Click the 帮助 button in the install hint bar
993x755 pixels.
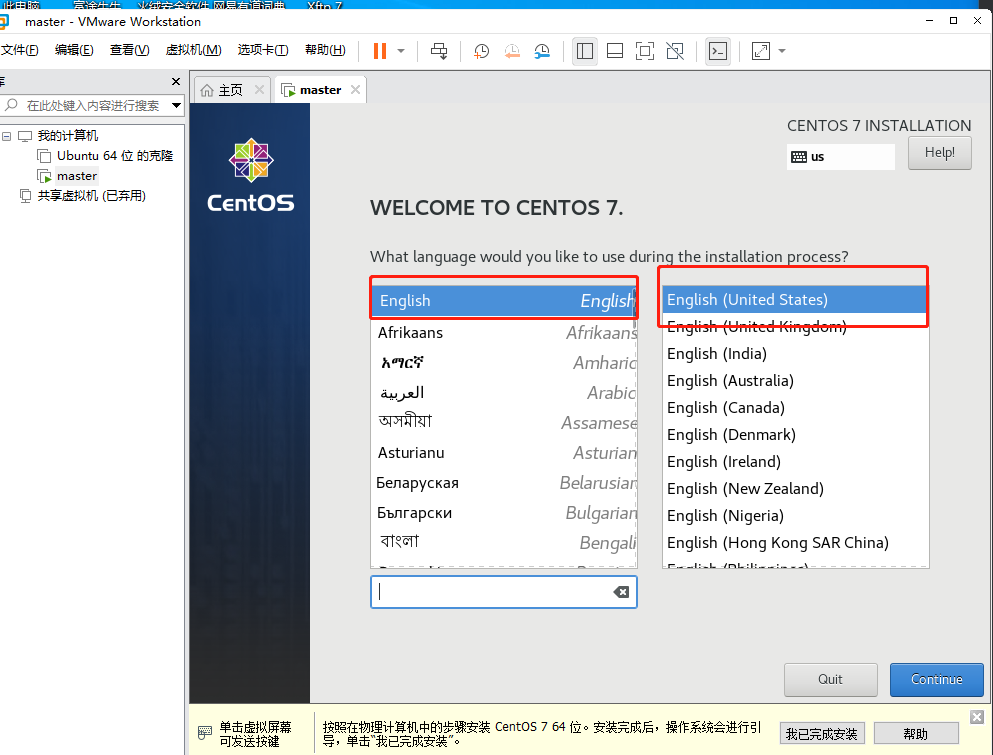(916, 733)
